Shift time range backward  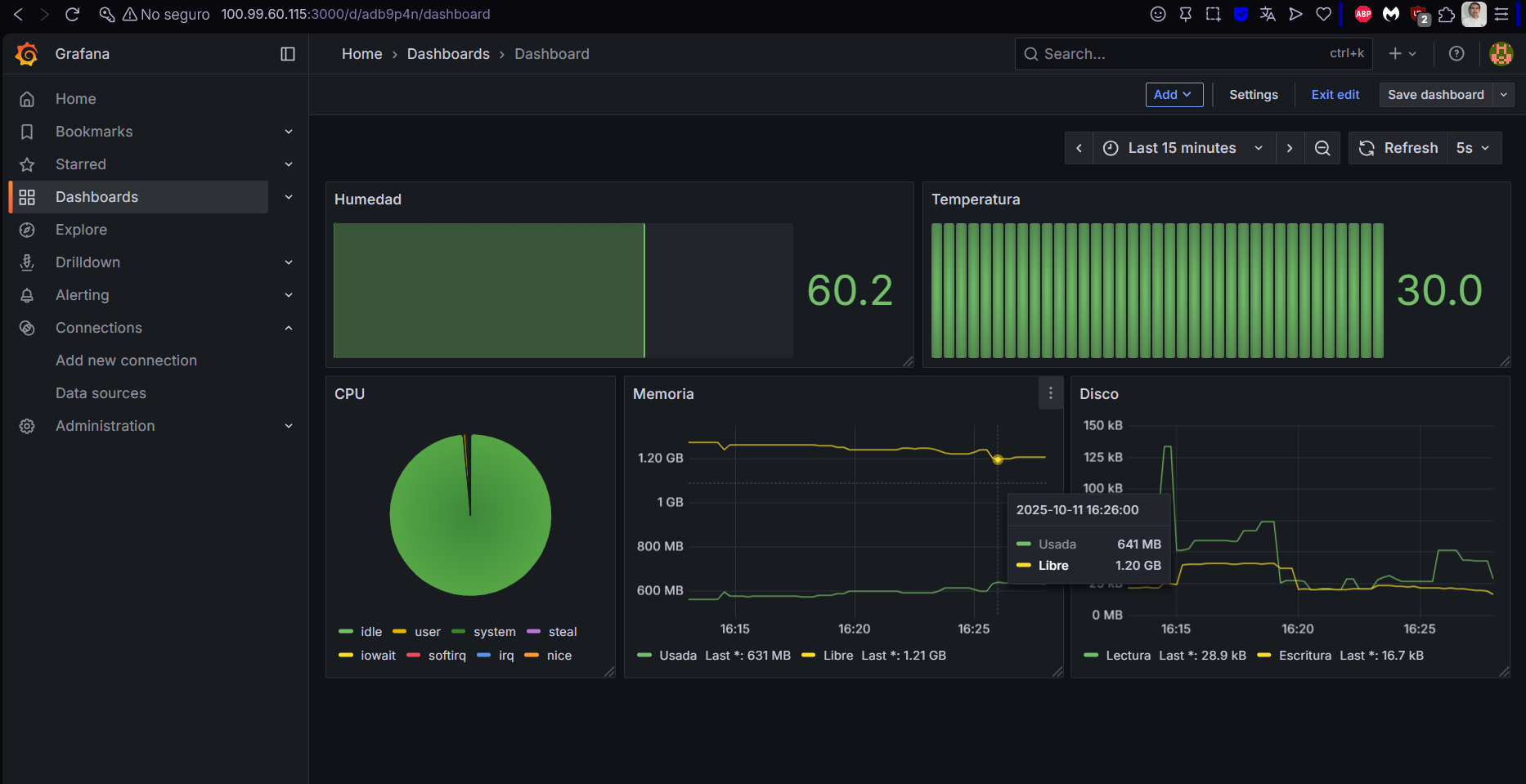click(x=1079, y=148)
